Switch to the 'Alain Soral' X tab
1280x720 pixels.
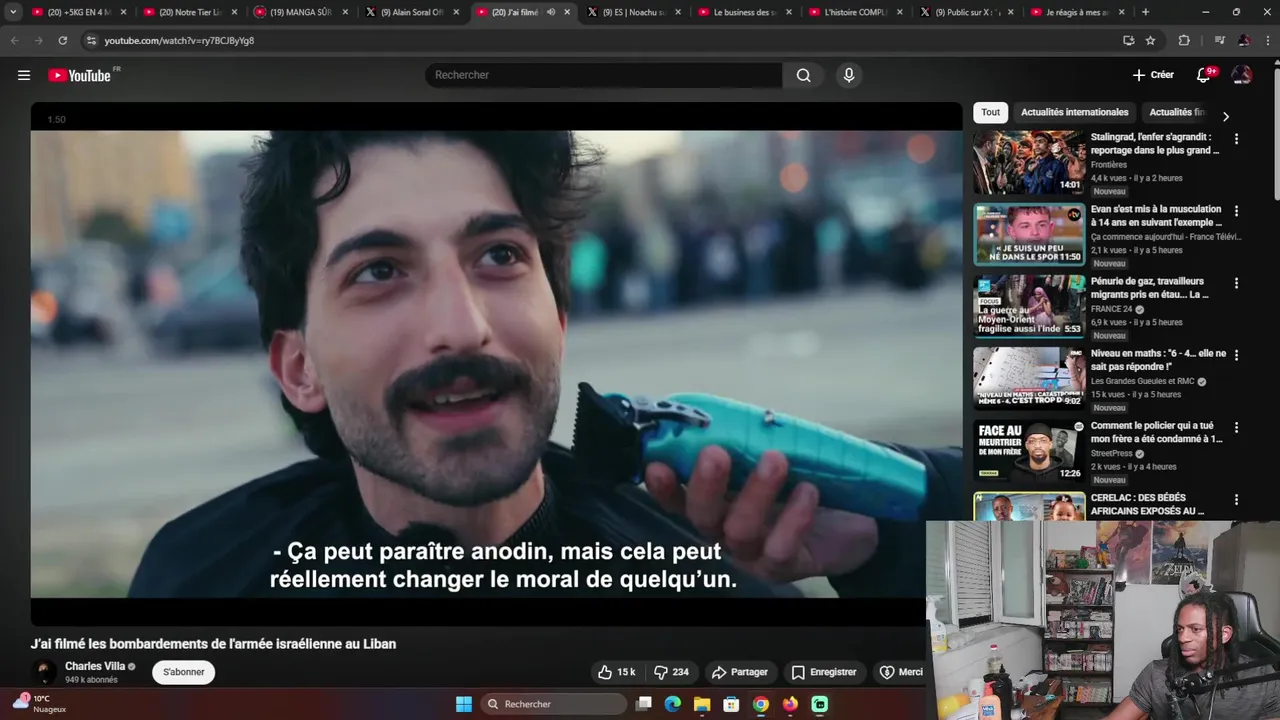(411, 12)
